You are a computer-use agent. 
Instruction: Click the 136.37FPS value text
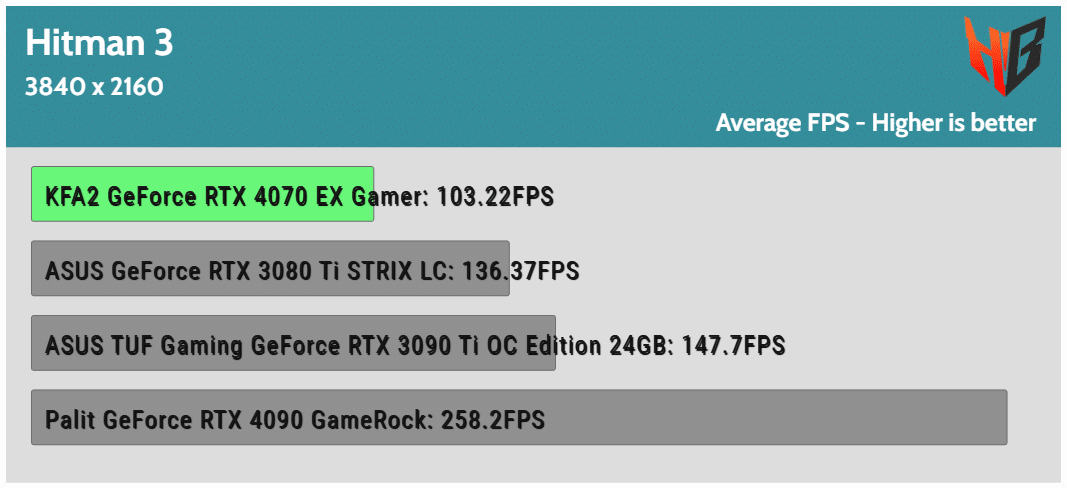pos(521,272)
